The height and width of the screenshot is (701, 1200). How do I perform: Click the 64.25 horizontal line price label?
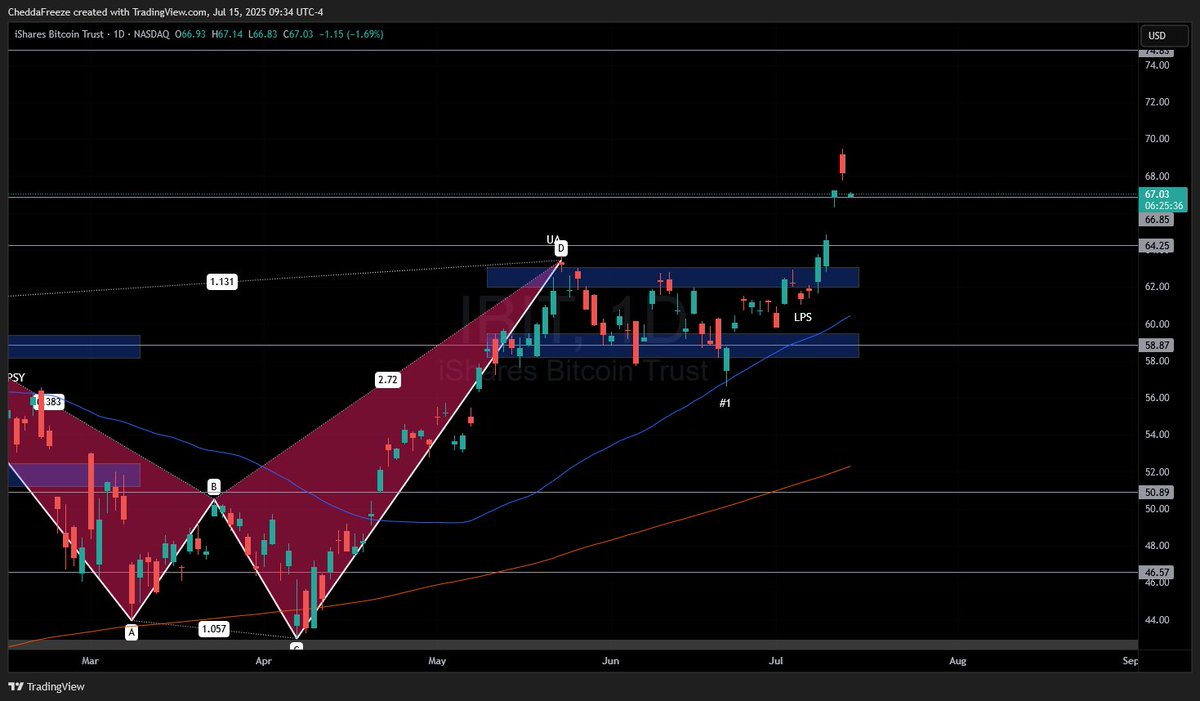point(1157,245)
